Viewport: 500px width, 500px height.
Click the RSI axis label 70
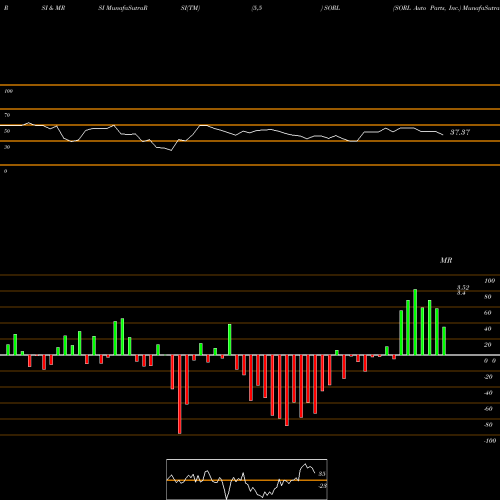coord(7,115)
